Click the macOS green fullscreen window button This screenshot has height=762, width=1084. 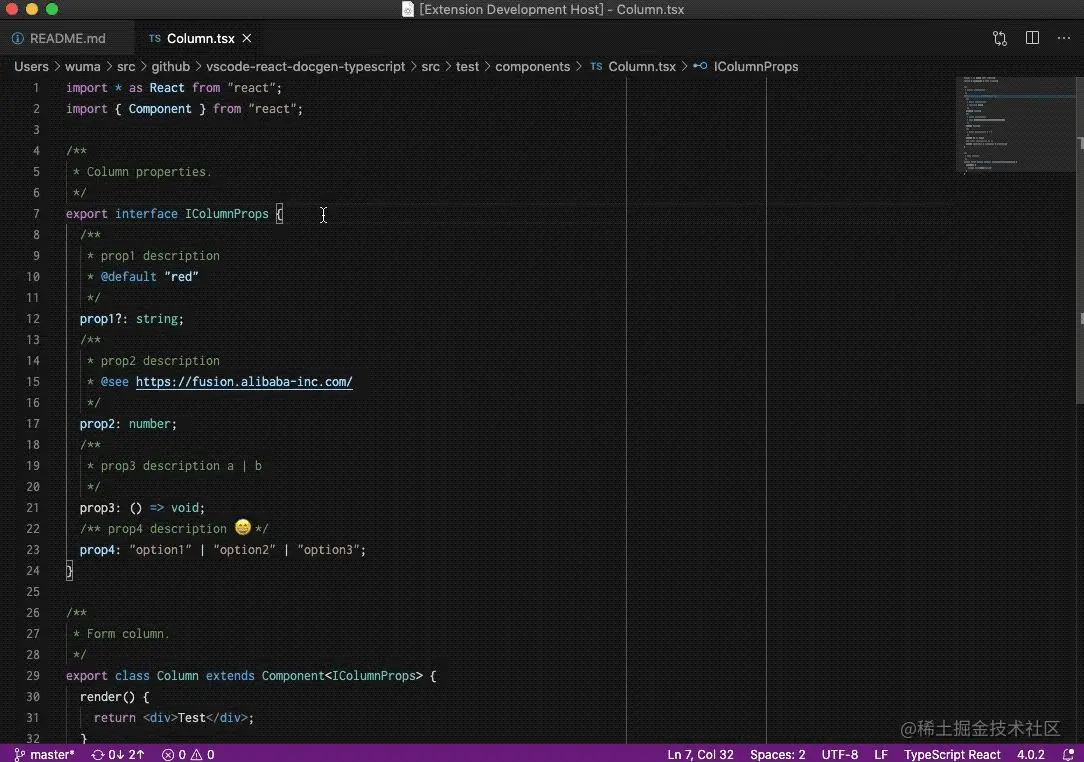52,9
